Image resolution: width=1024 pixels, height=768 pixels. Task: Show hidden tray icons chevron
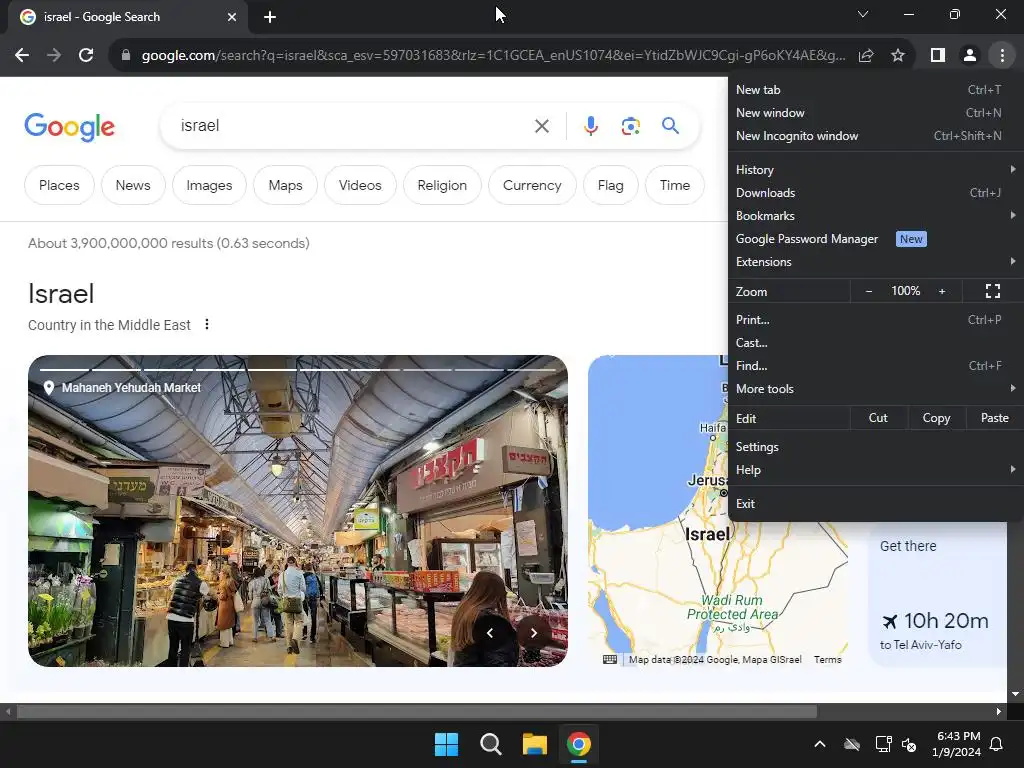pyautogui.click(x=820, y=744)
